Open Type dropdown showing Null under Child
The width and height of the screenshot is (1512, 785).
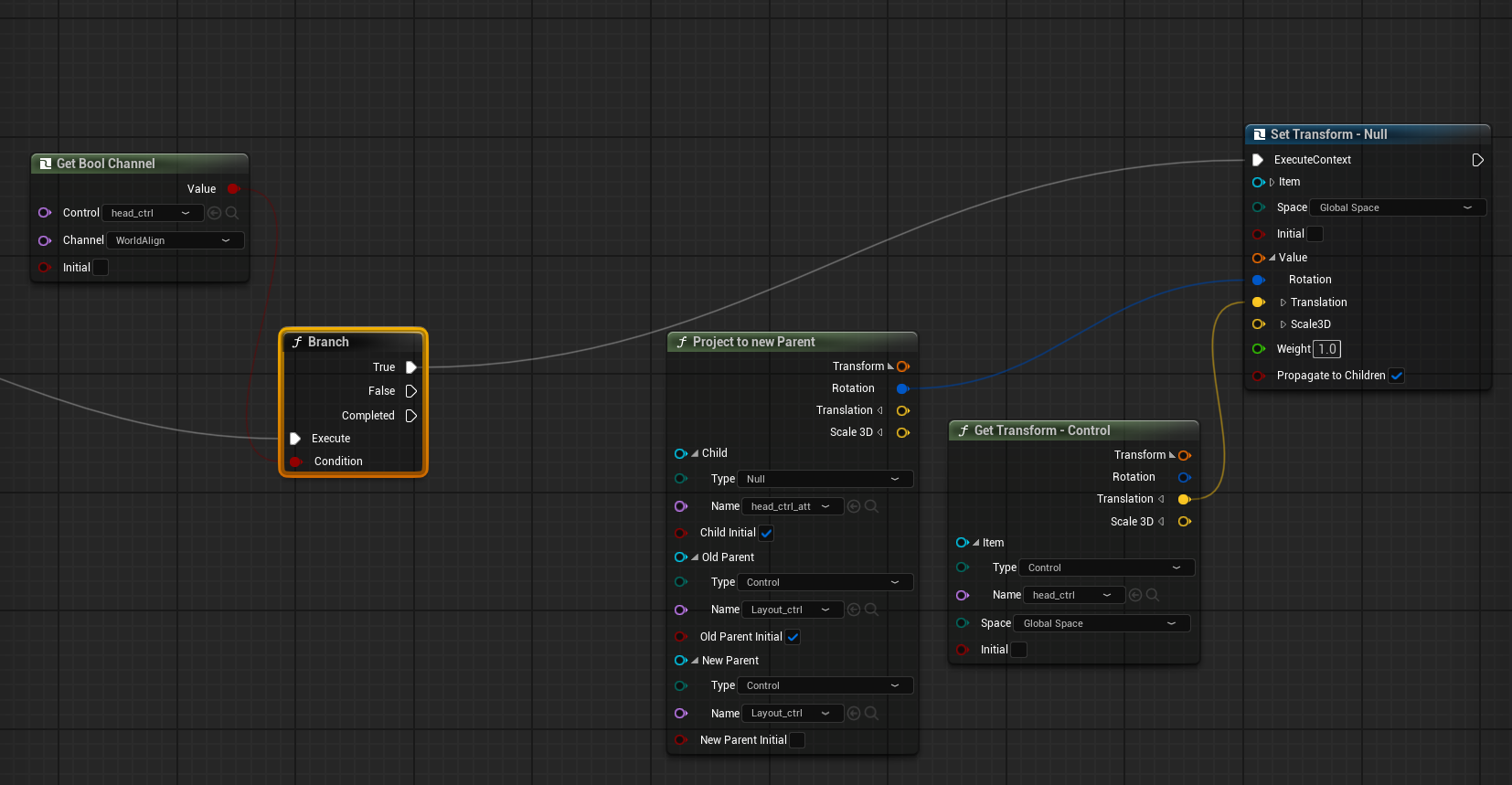click(825, 479)
